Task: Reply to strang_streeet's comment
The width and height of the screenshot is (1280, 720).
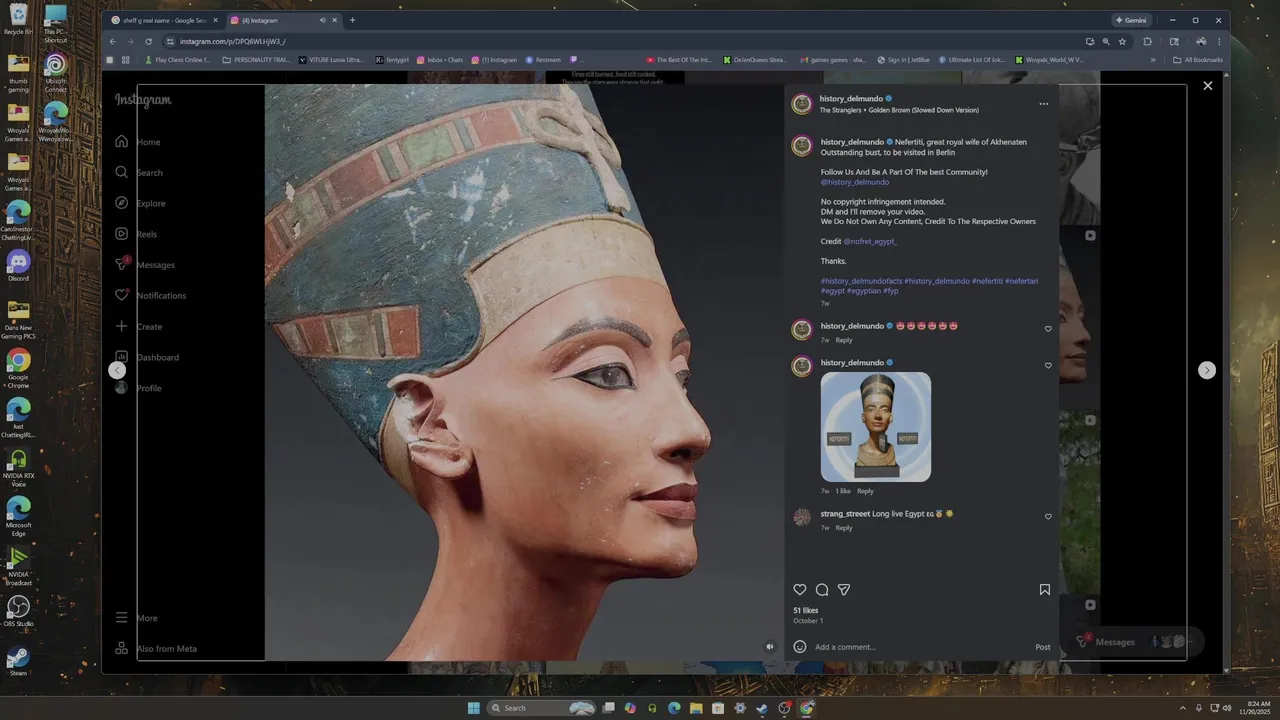Action: (x=844, y=528)
